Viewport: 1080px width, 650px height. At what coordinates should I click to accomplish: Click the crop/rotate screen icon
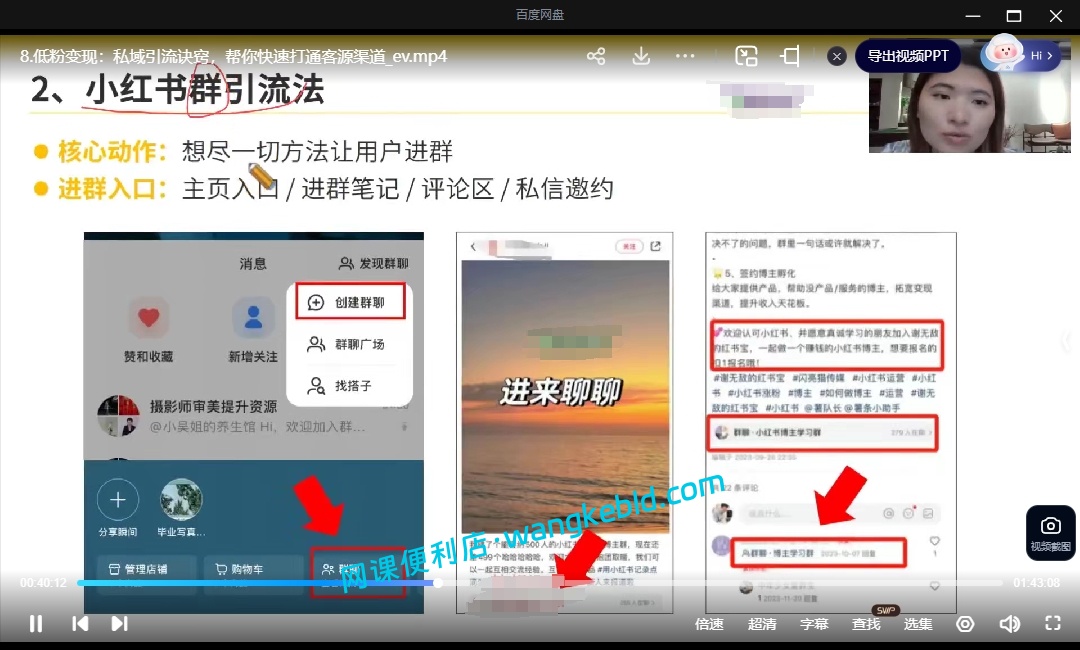(790, 56)
